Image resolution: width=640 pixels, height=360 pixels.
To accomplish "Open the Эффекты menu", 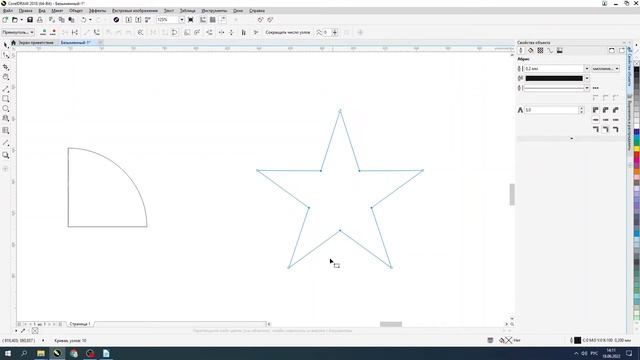I will pos(97,11).
